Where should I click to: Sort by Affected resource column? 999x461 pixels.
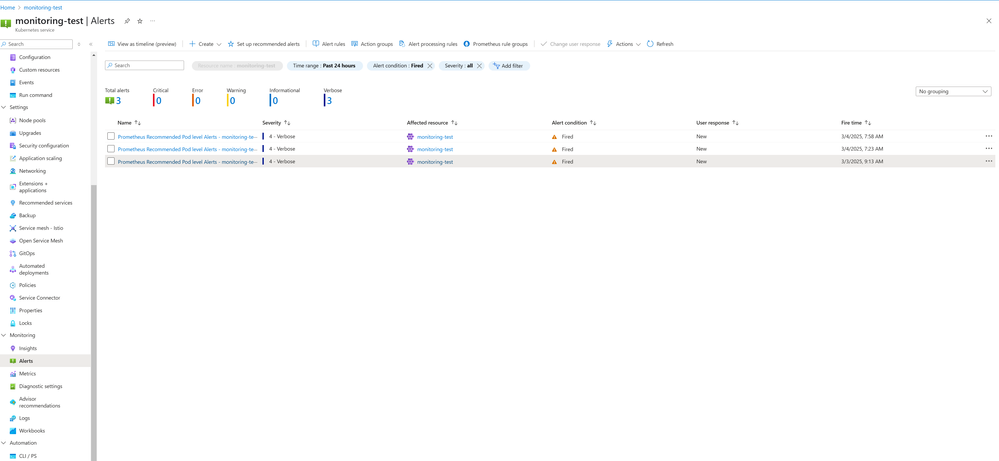coord(432,122)
